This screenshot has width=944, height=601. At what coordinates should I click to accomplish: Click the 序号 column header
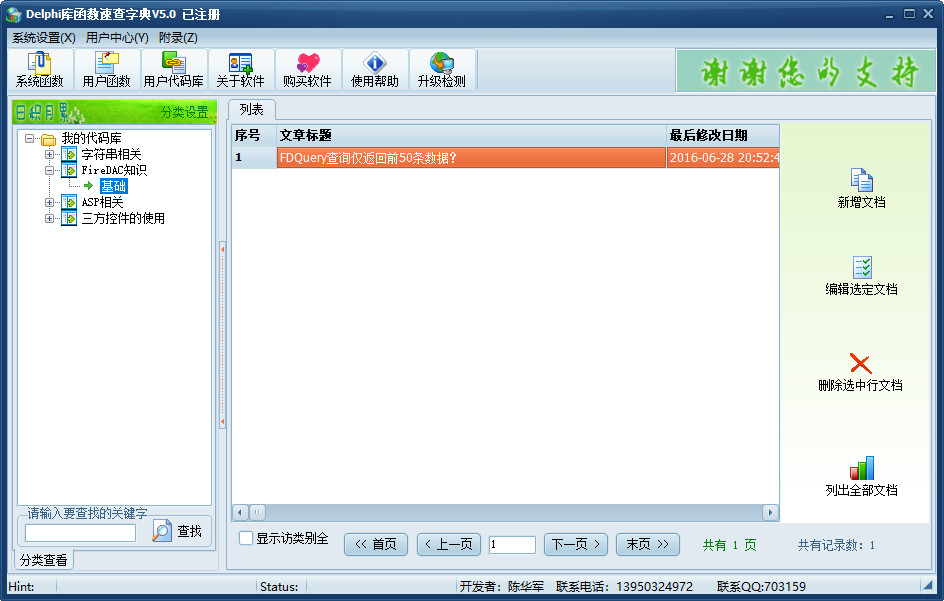254,135
